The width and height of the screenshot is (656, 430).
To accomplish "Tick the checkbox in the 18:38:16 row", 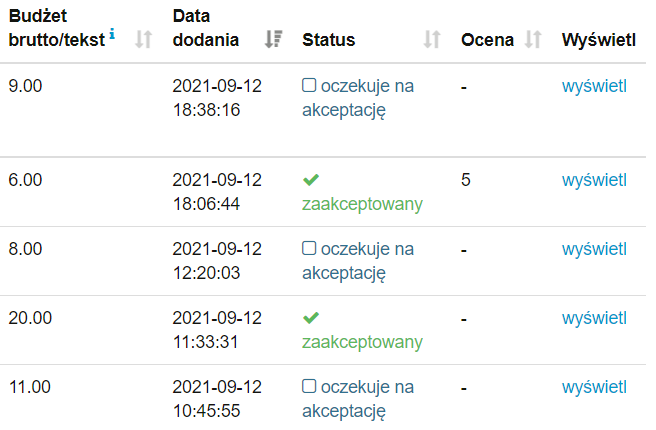I will 309,86.
